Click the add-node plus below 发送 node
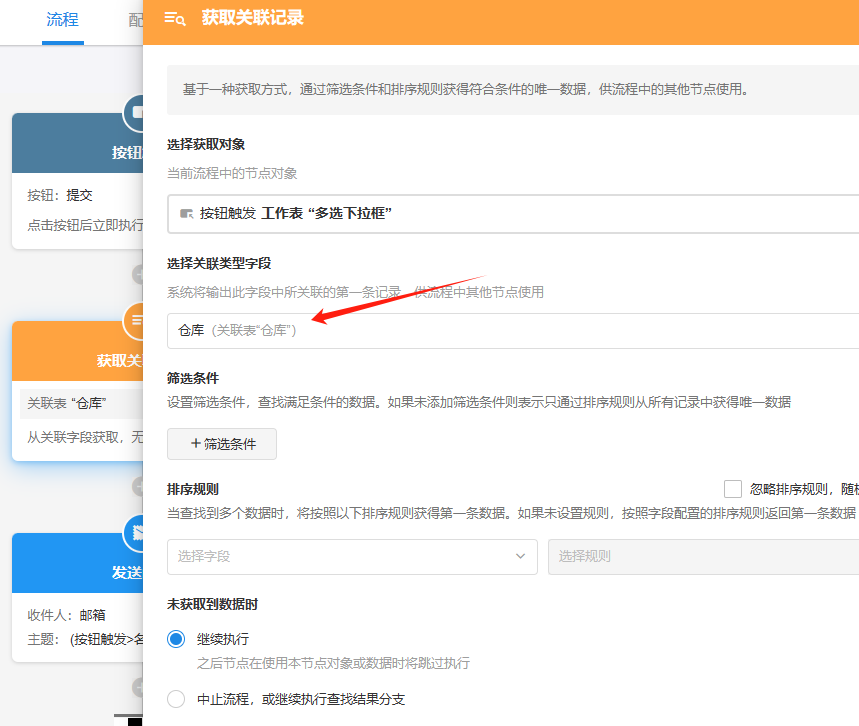The height and width of the screenshot is (726, 859). pos(138,687)
